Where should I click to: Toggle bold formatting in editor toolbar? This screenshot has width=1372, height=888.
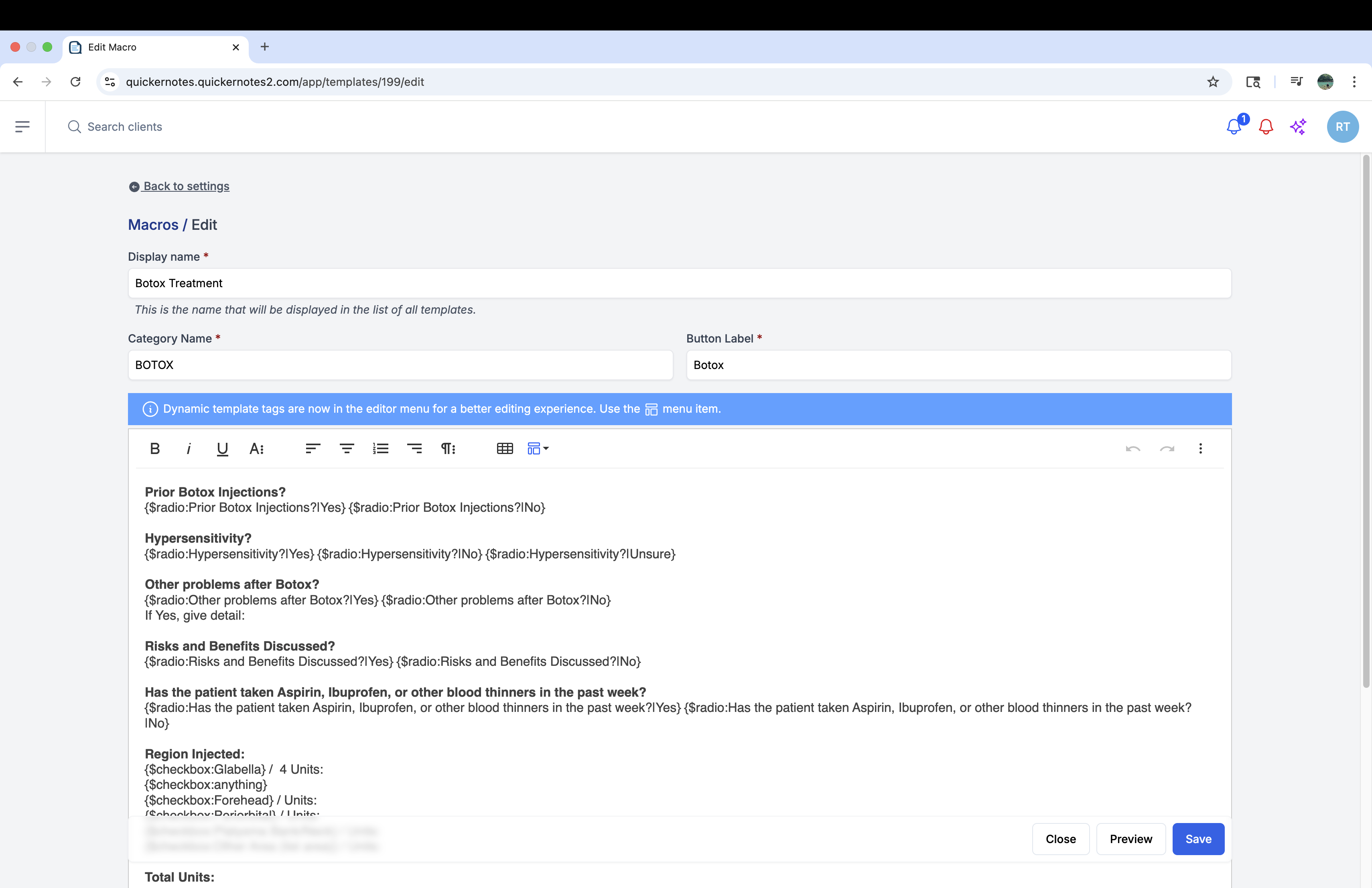pyautogui.click(x=154, y=449)
